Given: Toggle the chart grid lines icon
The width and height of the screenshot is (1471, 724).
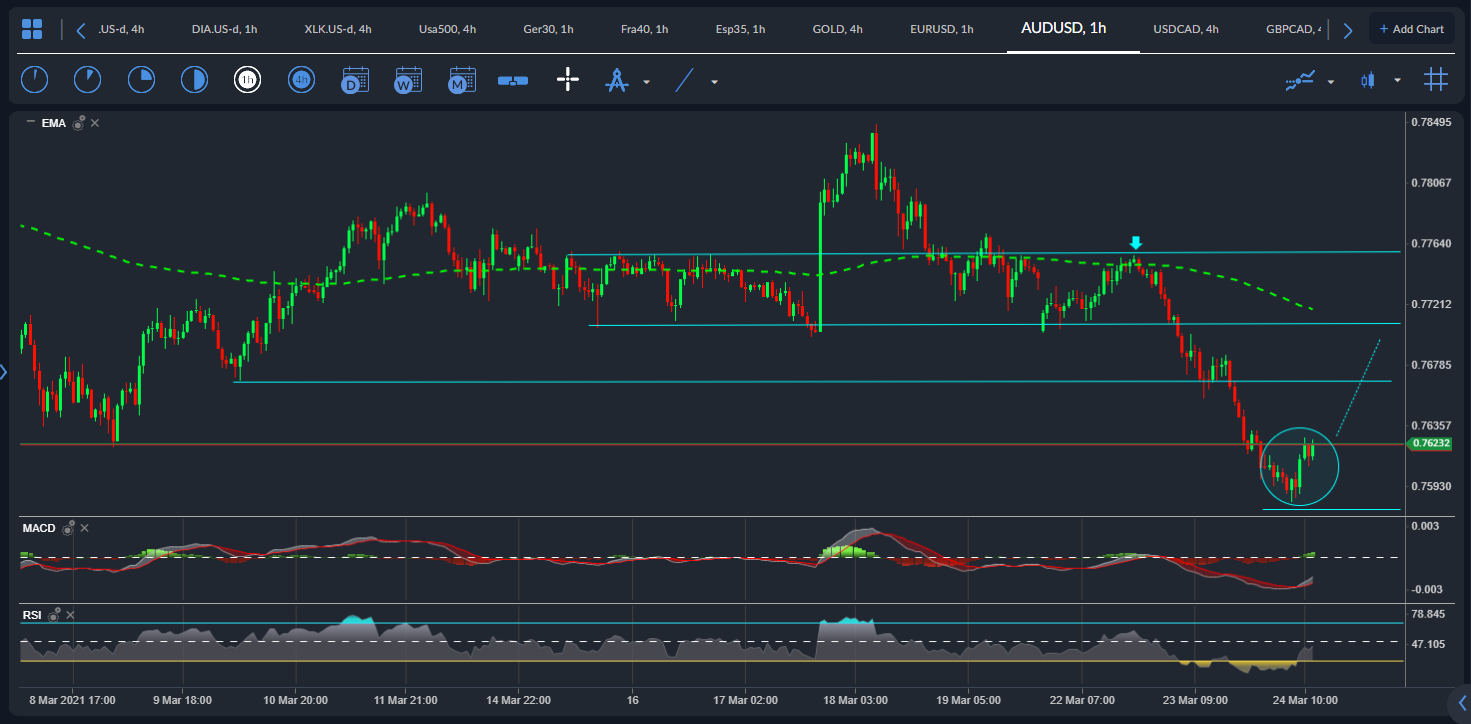Looking at the screenshot, I should tap(1436, 79).
